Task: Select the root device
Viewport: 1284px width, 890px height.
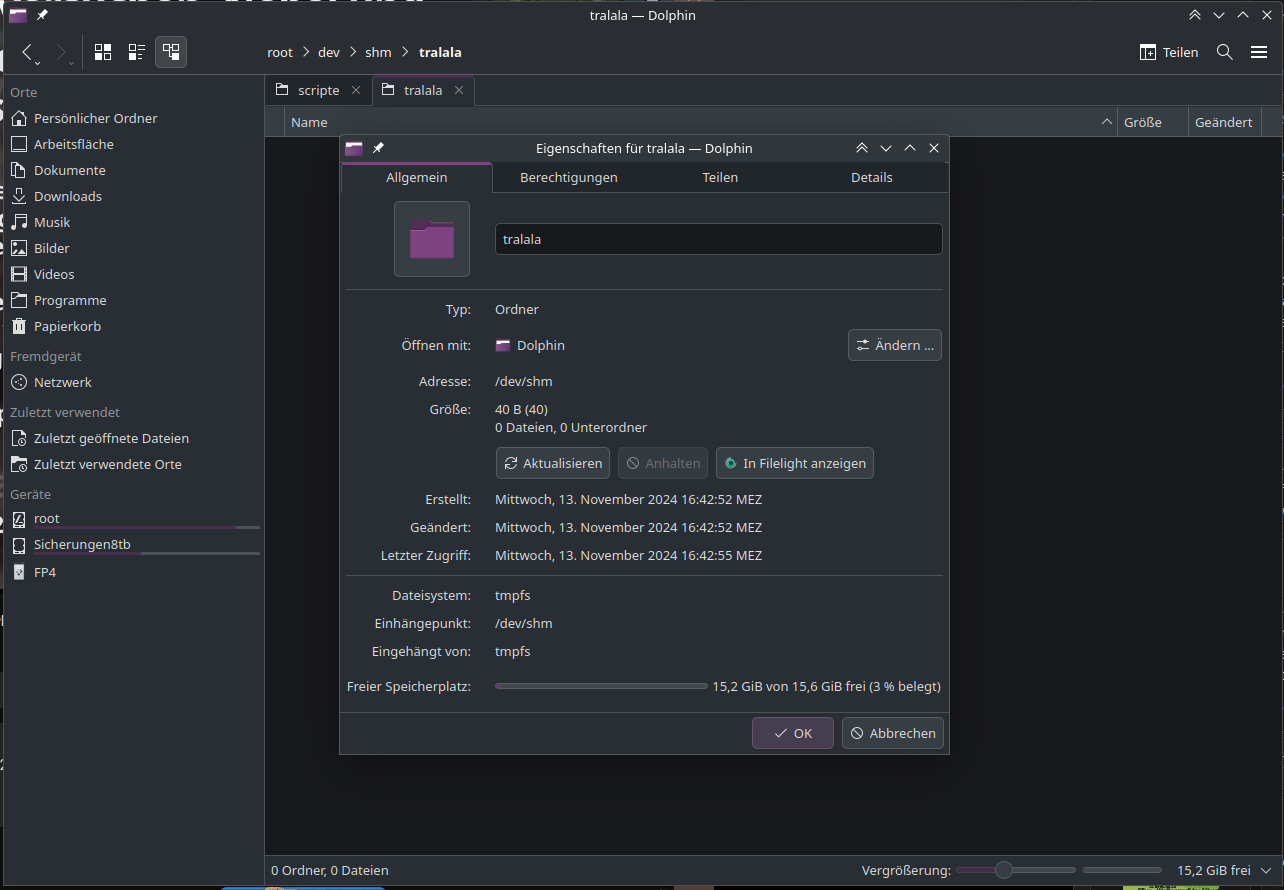Action: (x=133, y=519)
